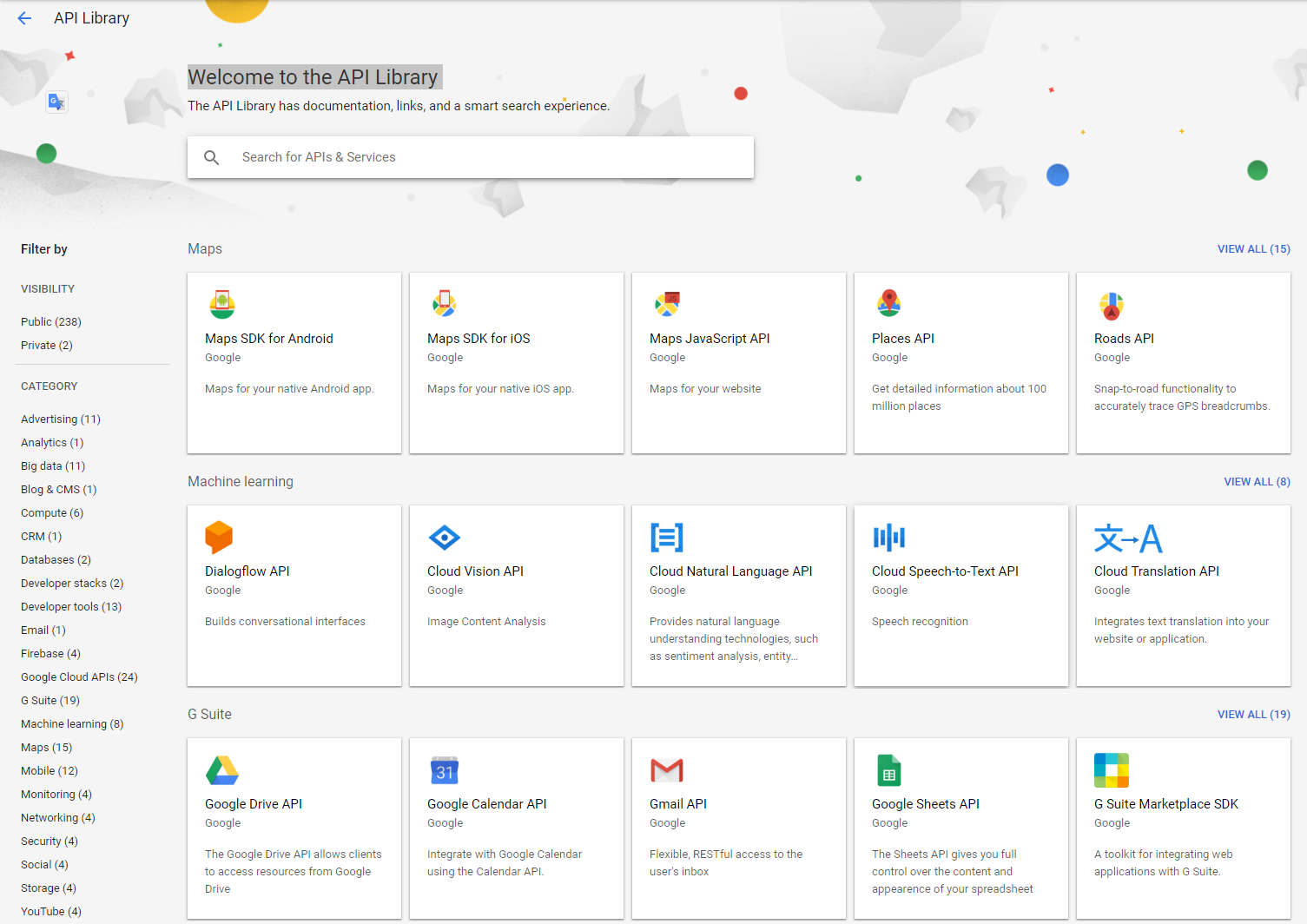Click the Gmail API envelope icon
This screenshot has height=924, width=1307.
coord(667,770)
